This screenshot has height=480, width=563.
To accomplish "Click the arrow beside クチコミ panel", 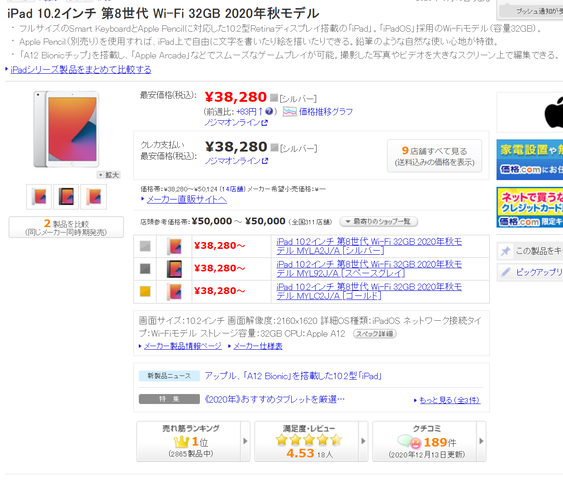I will pyautogui.click(x=481, y=441).
